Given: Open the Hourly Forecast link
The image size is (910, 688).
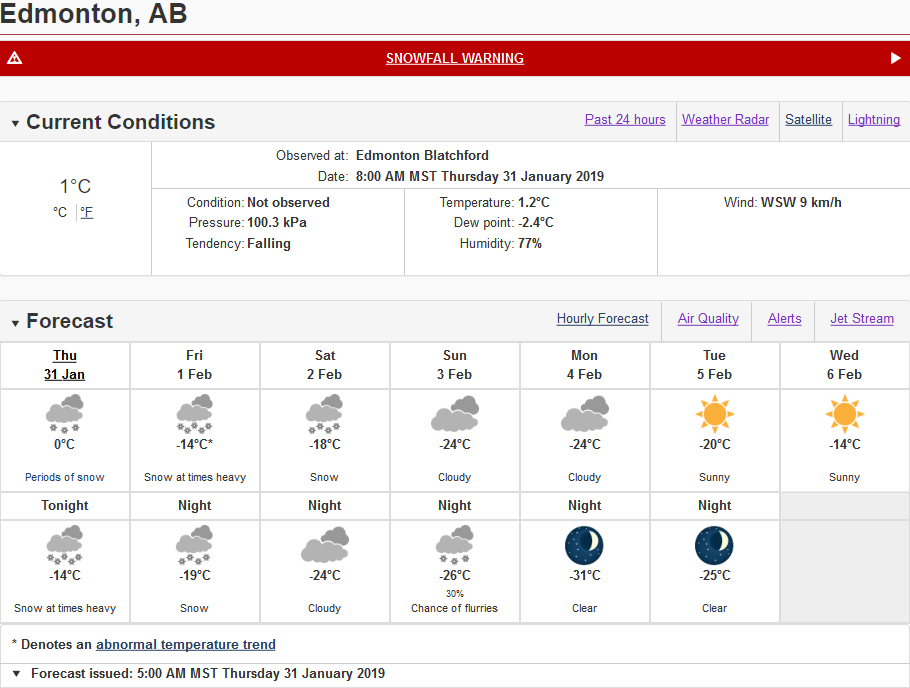Looking at the screenshot, I should tap(602, 319).
